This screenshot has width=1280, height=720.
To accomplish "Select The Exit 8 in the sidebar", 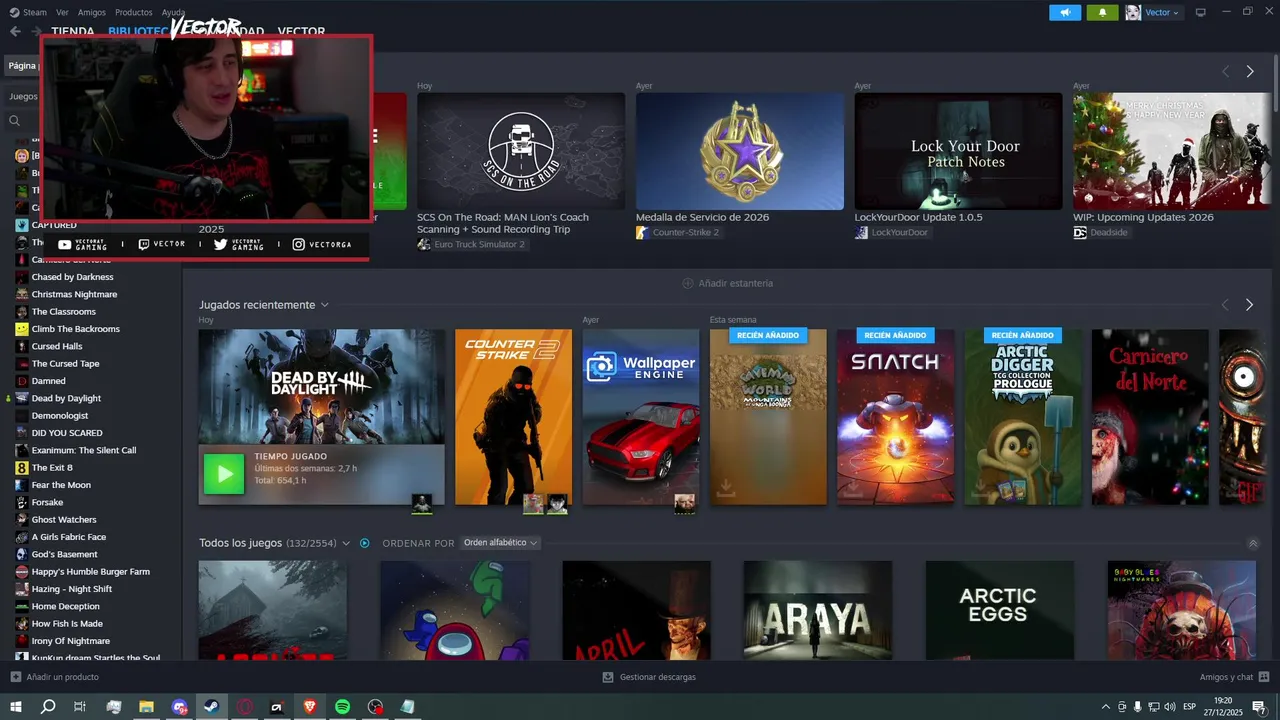I will tap(52, 468).
